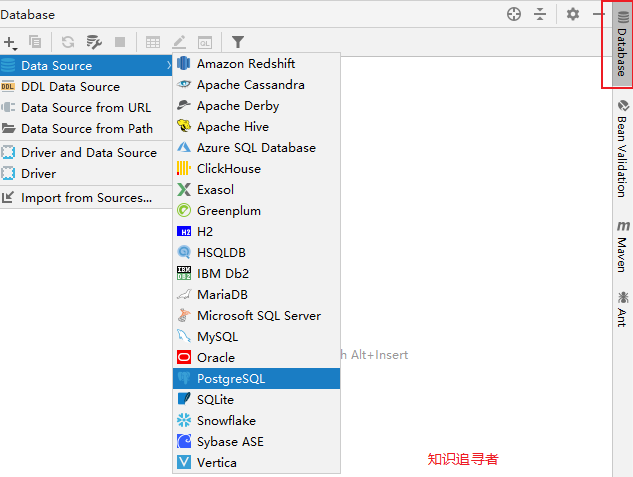Choose Data Source from Path
The image size is (633, 477).
click(86, 128)
